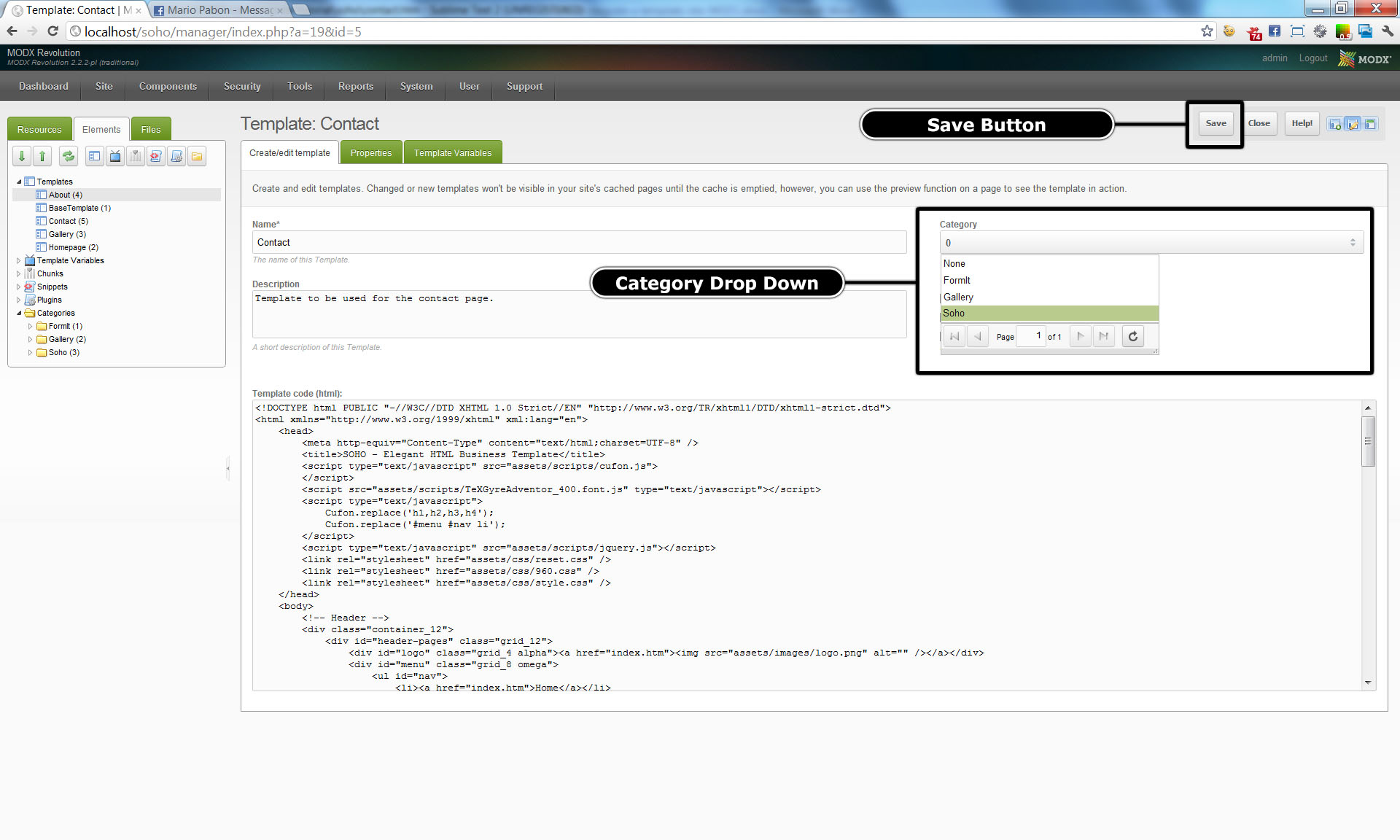
Task: Click the Help! button
Action: point(1302,123)
